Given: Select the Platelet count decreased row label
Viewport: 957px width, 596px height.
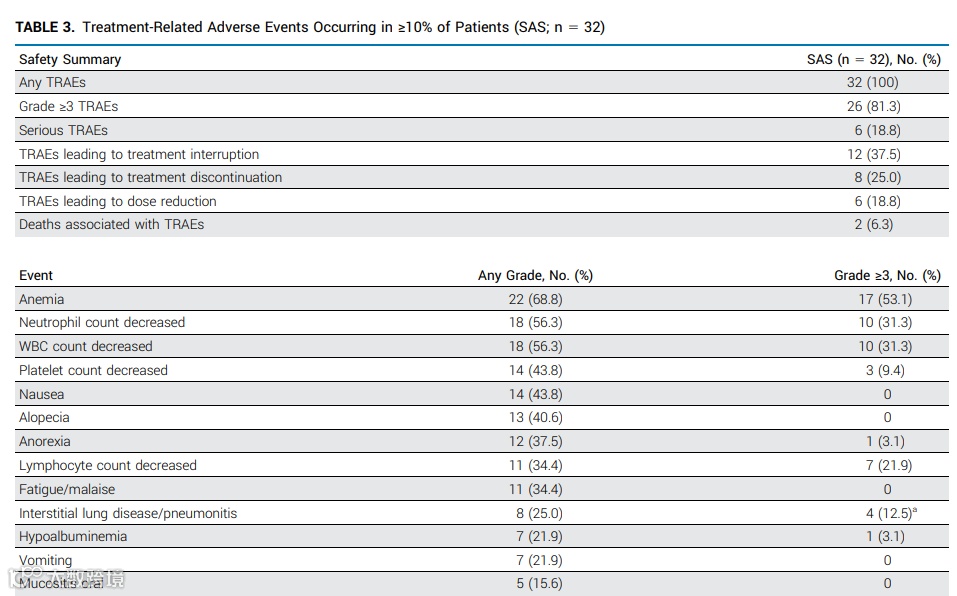Looking at the screenshot, I should click(93, 370).
